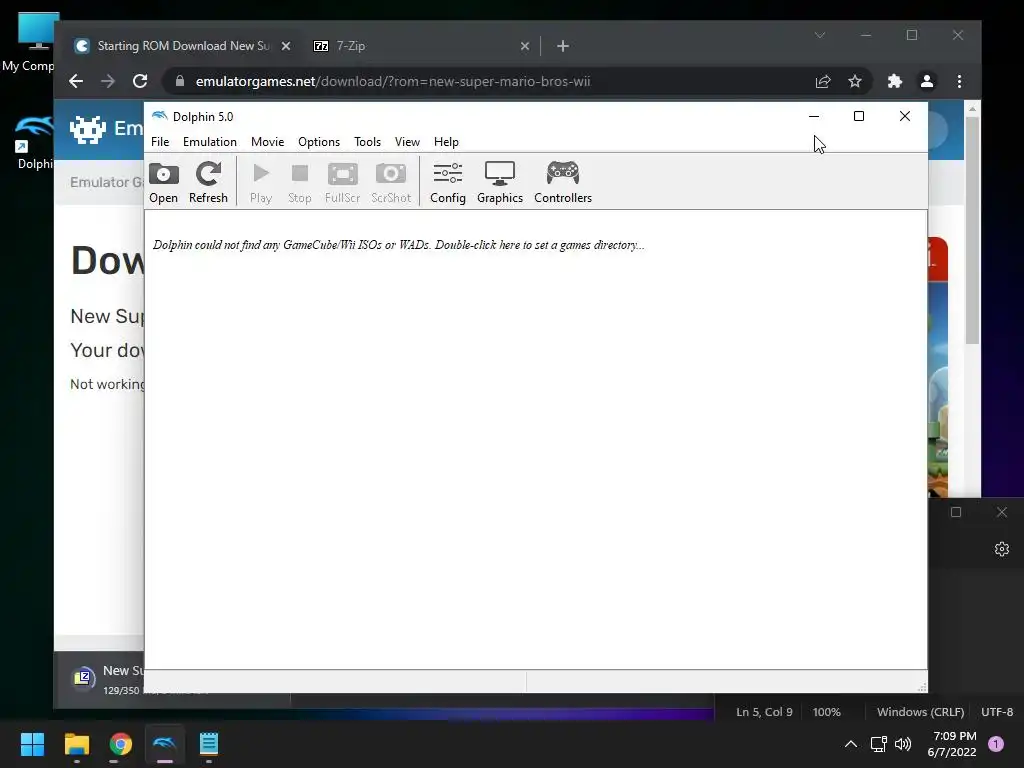
Task: Open the Movie menu
Action: pyautogui.click(x=268, y=142)
